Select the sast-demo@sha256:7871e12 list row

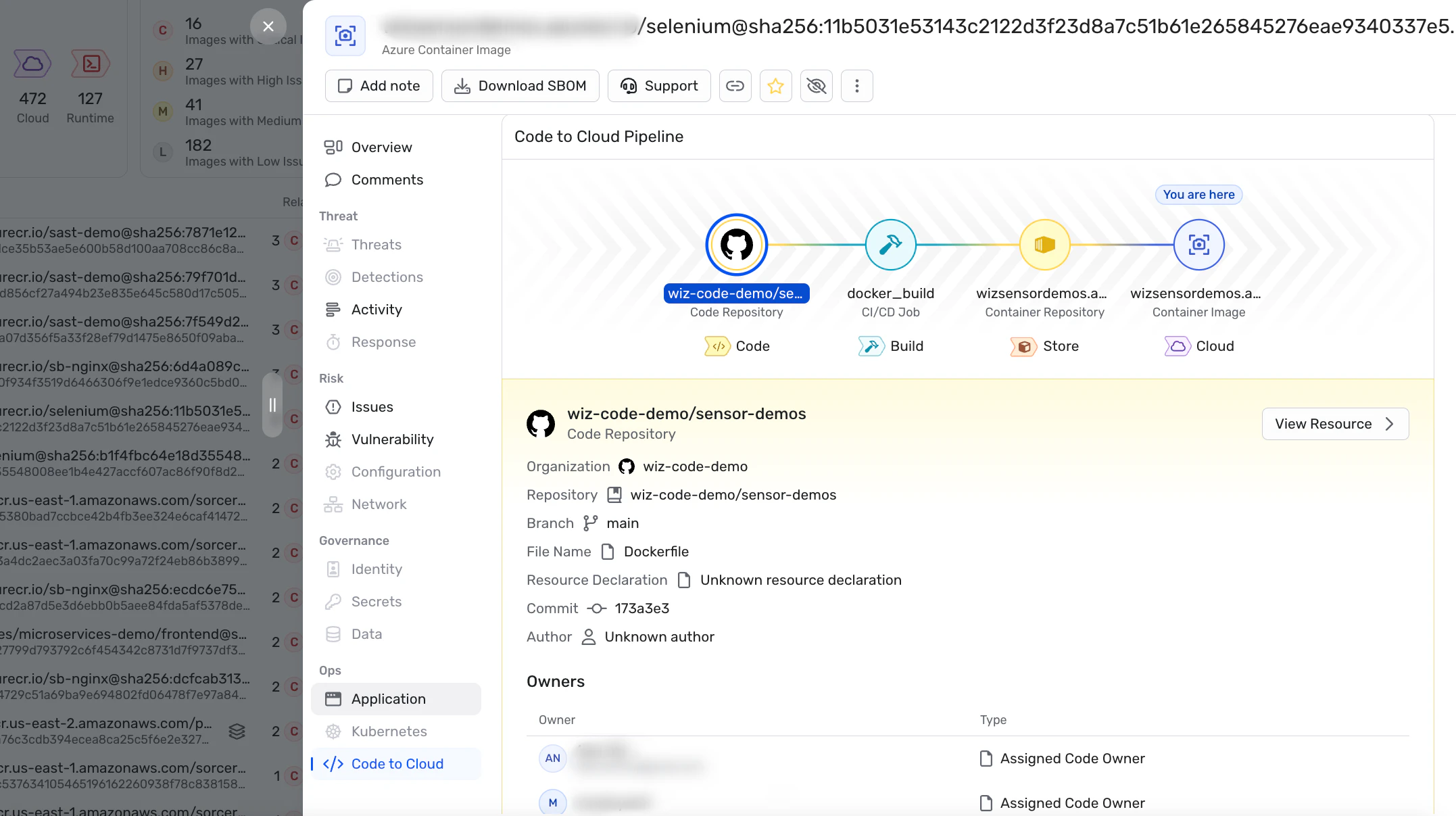[x=151, y=240]
